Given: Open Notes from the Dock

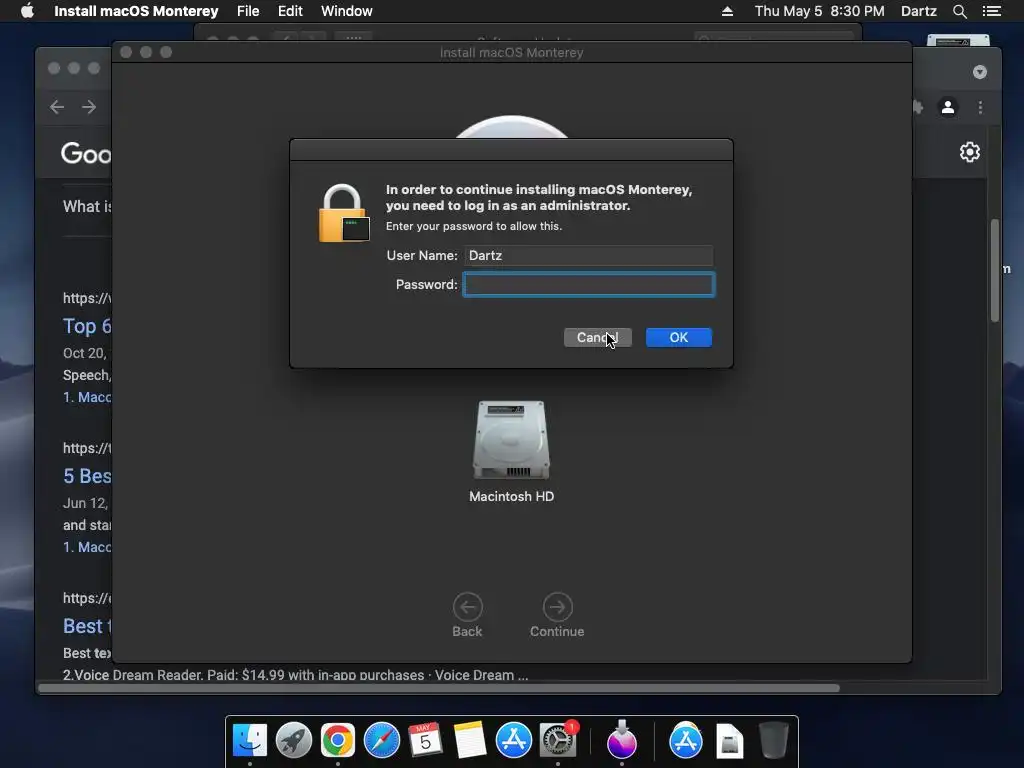Looking at the screenshot, I should (470, 741).
